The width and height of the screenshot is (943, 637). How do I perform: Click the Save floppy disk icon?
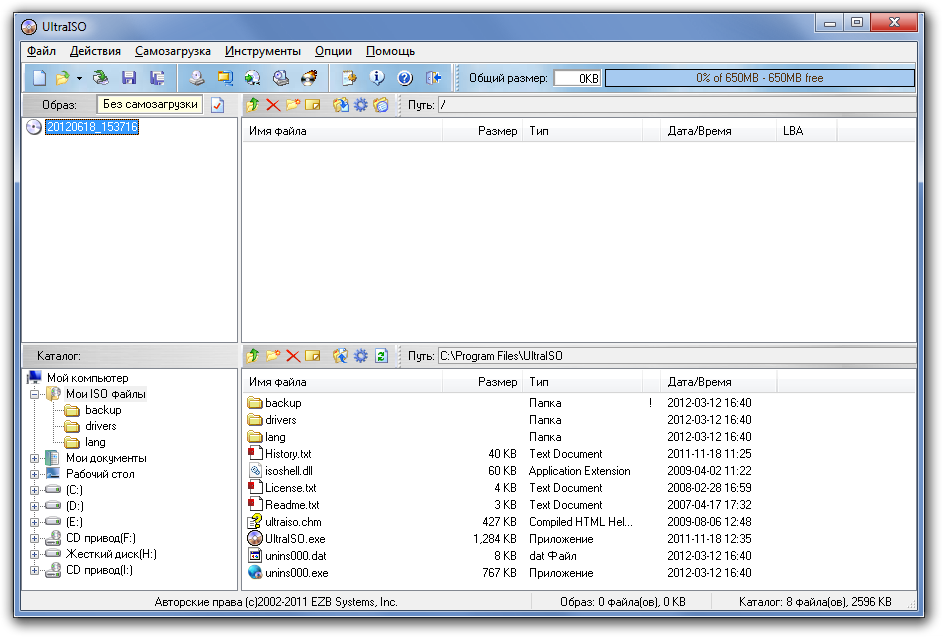(129, 78)
